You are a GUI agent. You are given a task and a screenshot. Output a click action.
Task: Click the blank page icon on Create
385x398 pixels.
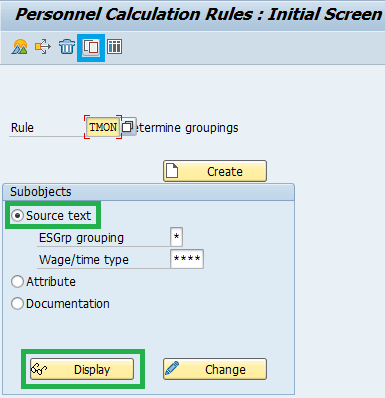tap(172, 171)
